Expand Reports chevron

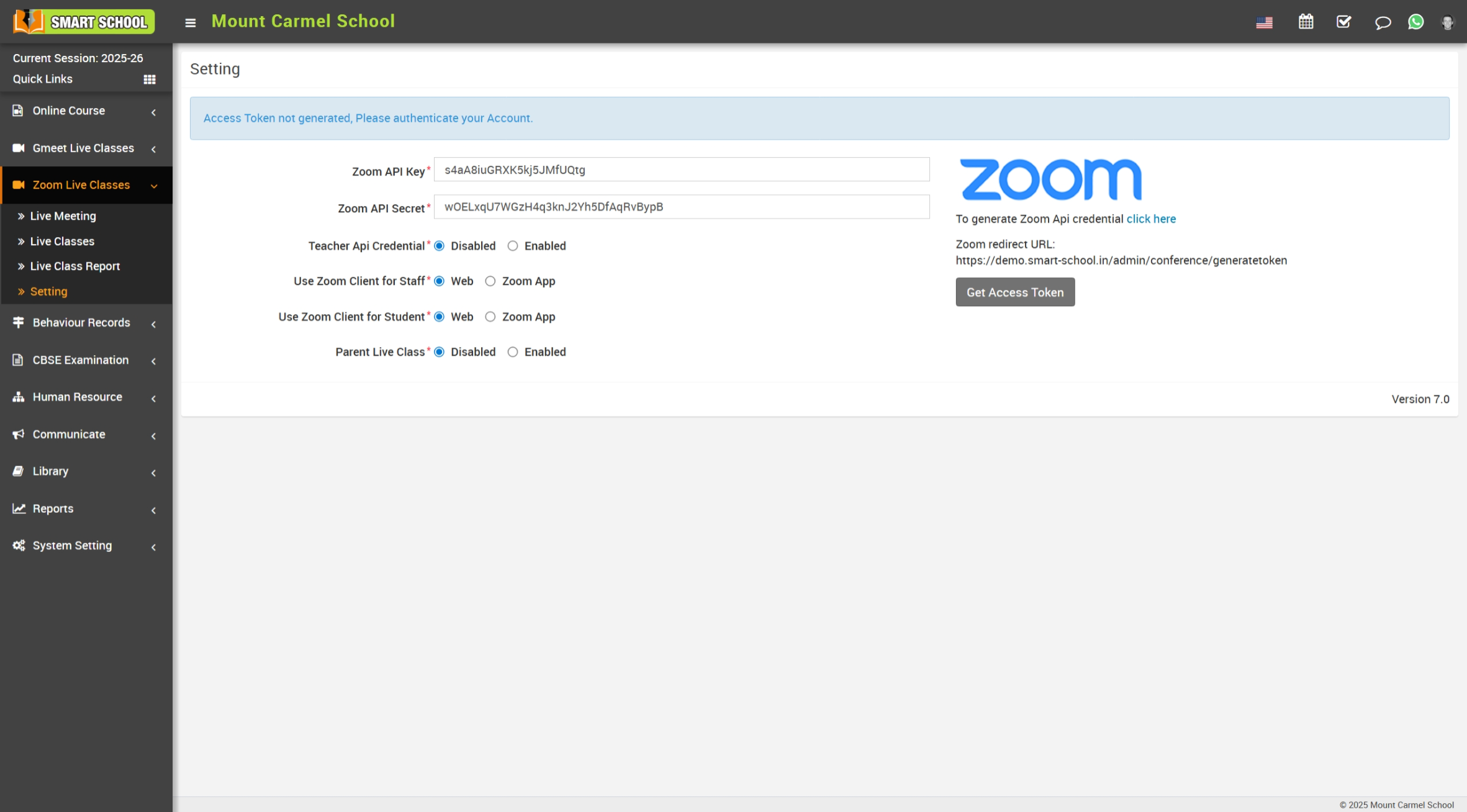[153, 510]
